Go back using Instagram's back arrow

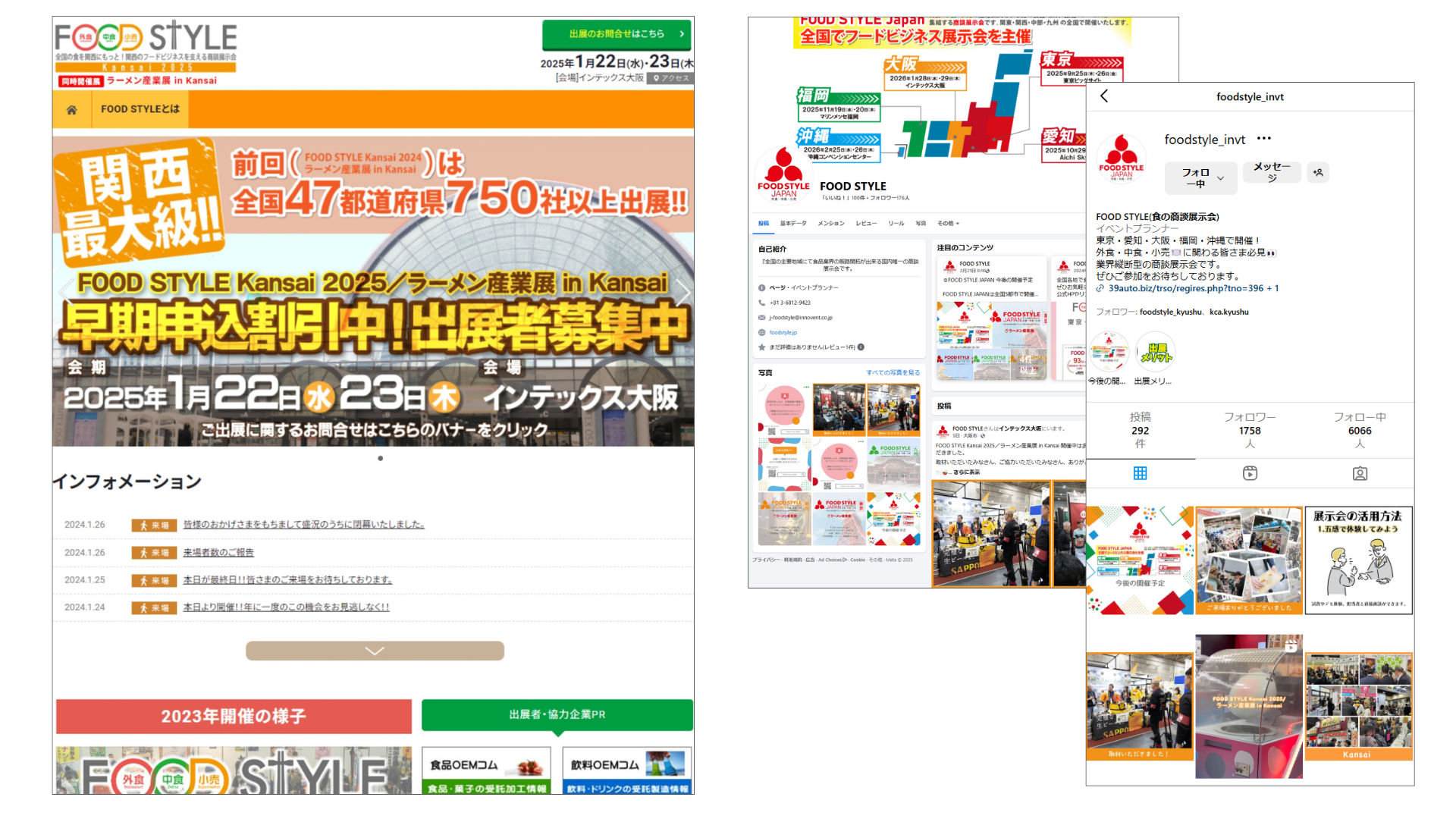[1104, 96]
